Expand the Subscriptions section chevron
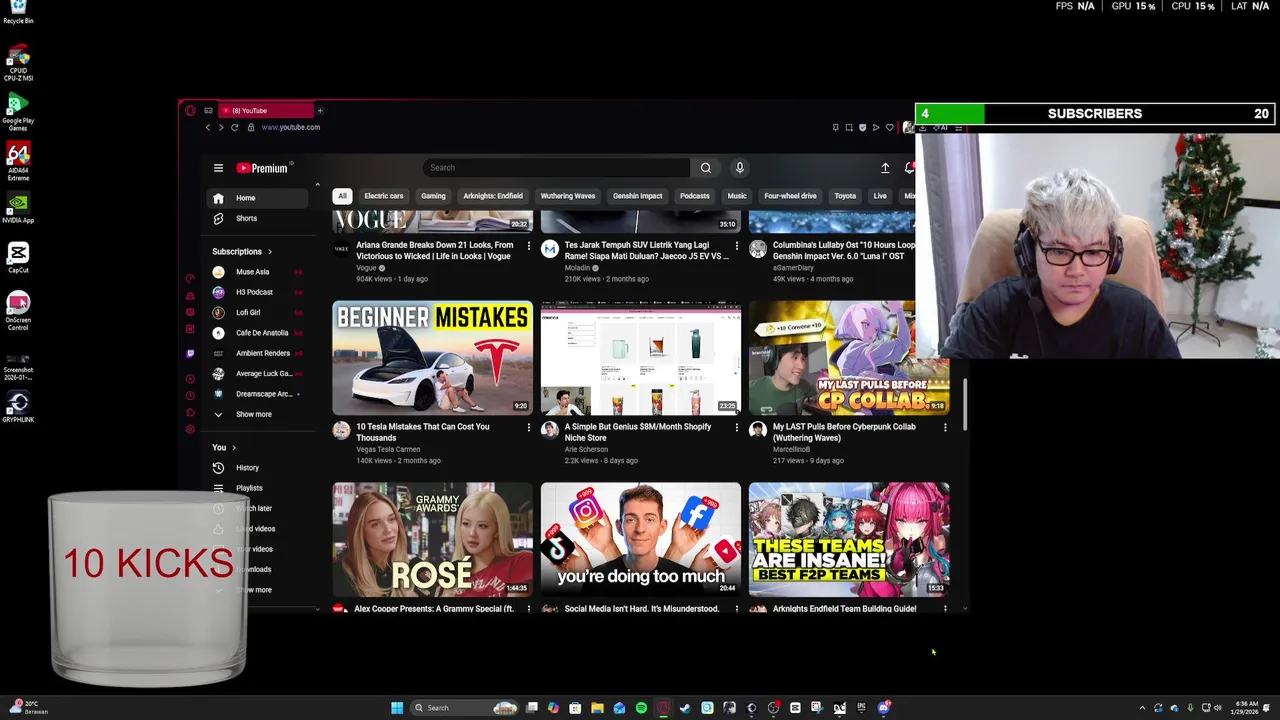1280x720 pixels. coord(269,252)
